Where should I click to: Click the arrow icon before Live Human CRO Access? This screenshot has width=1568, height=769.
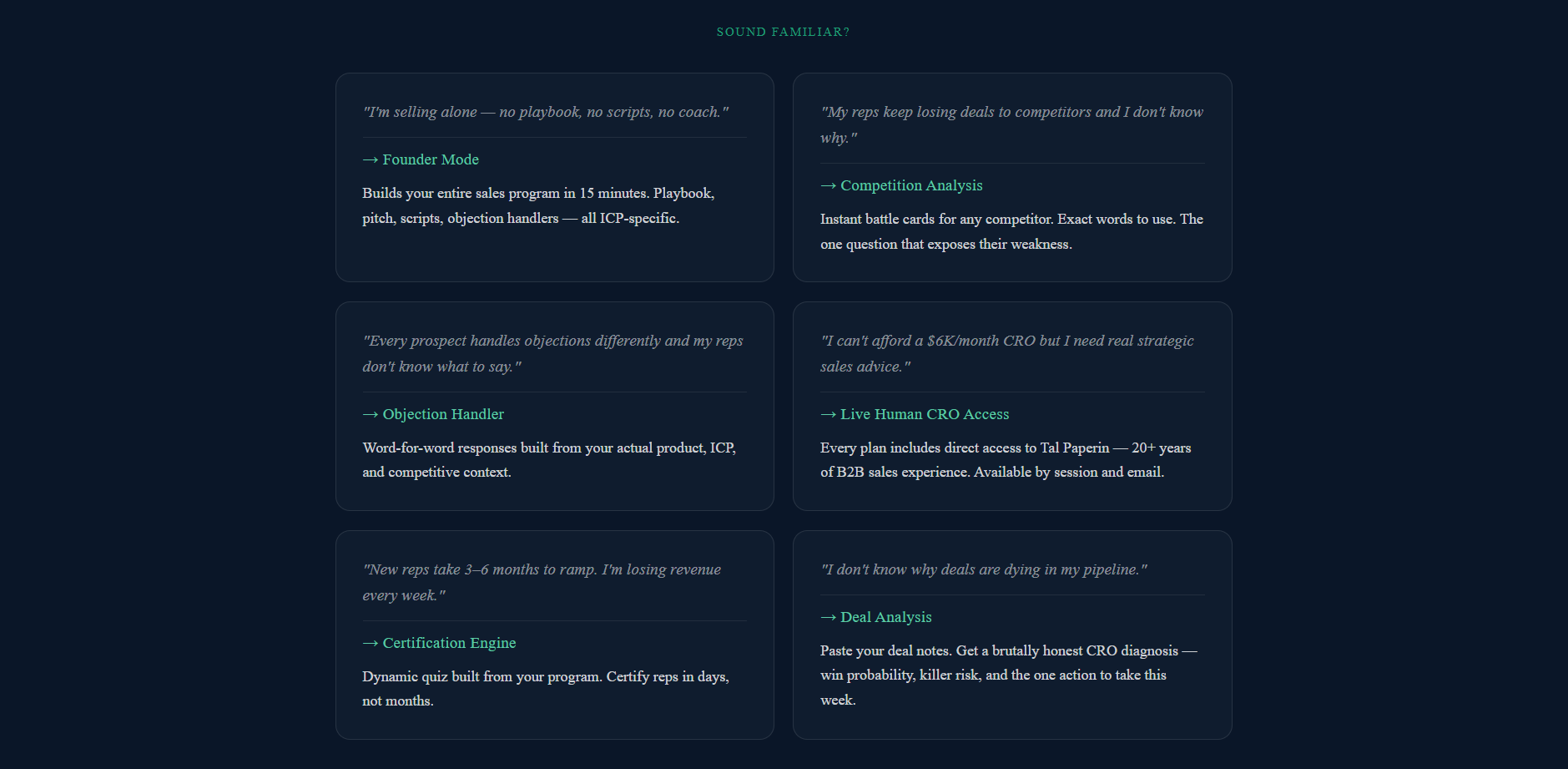[x=828, y=414]
